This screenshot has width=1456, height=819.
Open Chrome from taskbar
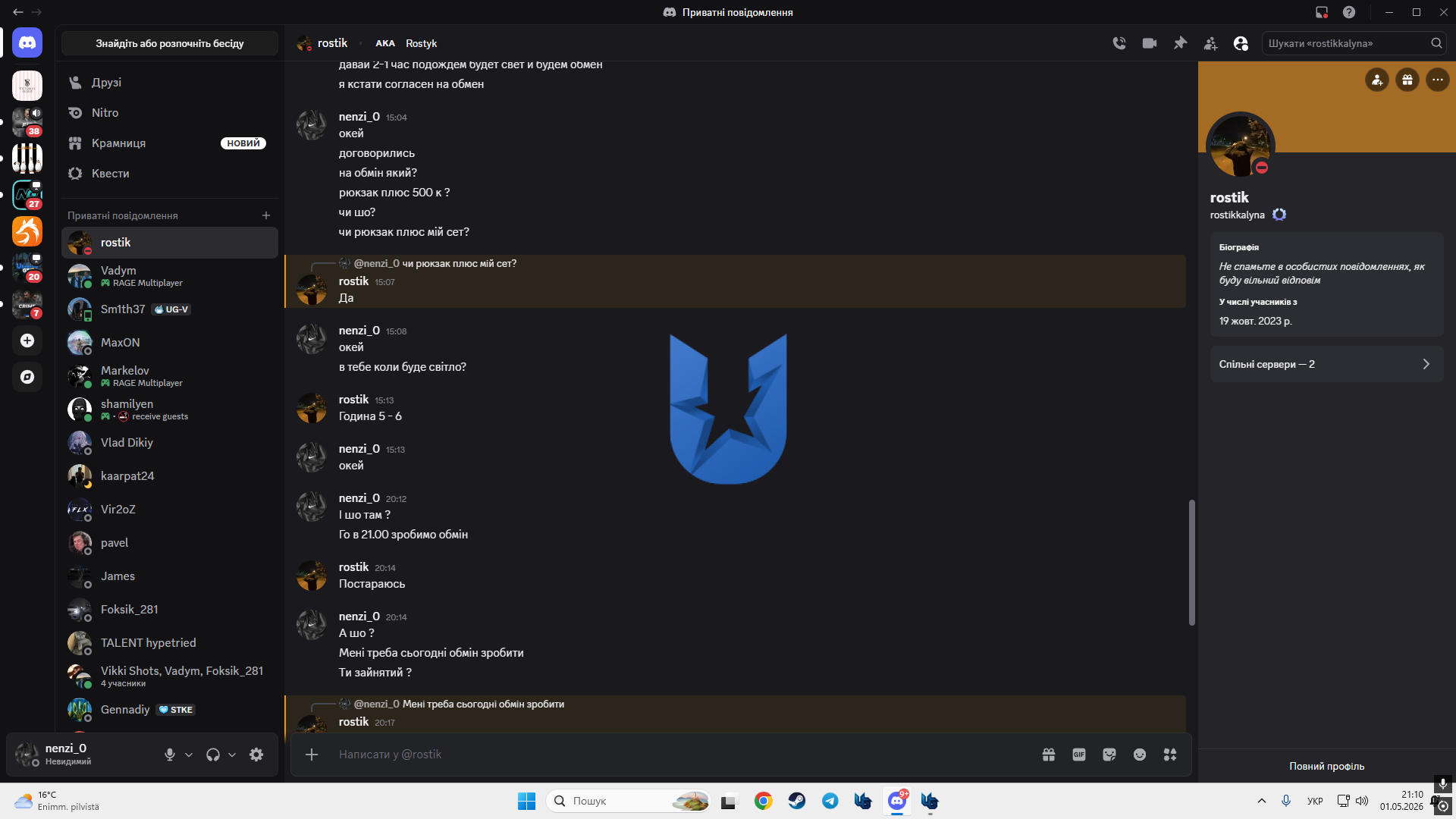click(x=763, y=801)
